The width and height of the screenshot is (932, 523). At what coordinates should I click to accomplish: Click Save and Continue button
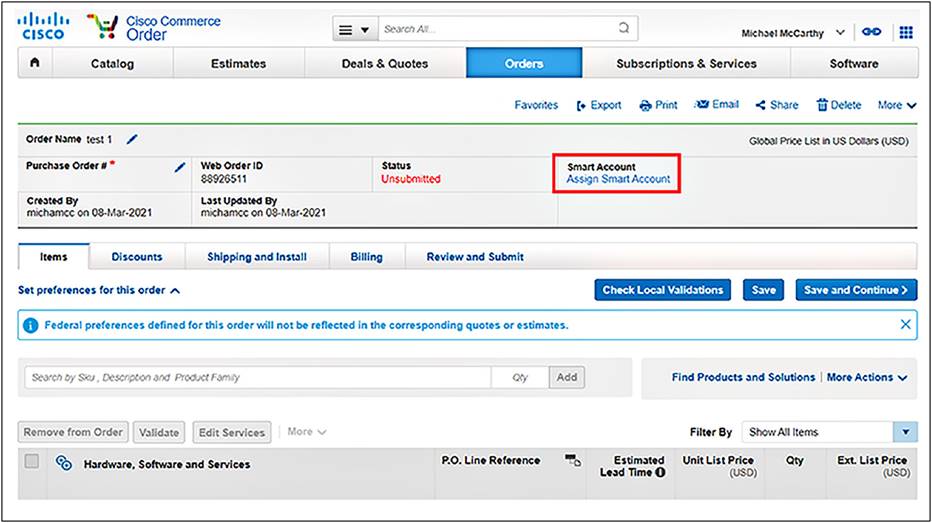tap(856, 290)
